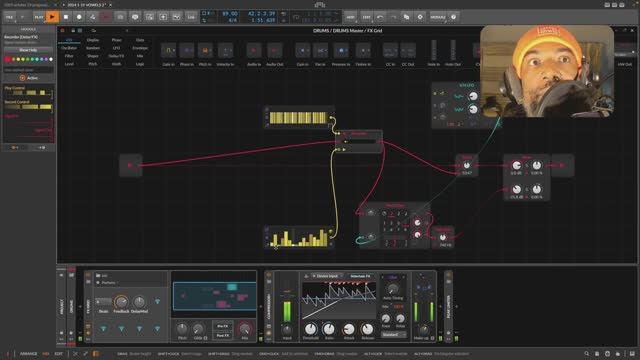Click the Note In module icon

(x=433, y=51)
